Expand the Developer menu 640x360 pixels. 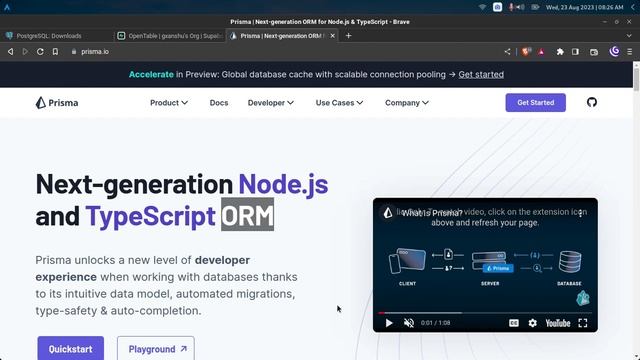(x=271, y=103)
